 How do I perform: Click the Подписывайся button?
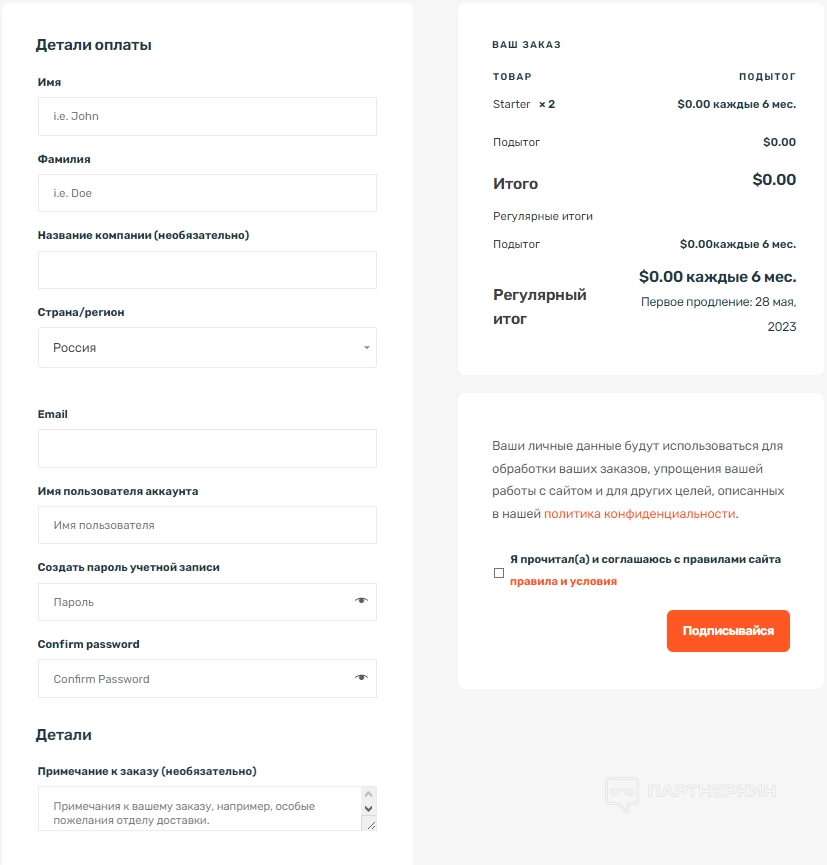point(728,631)
